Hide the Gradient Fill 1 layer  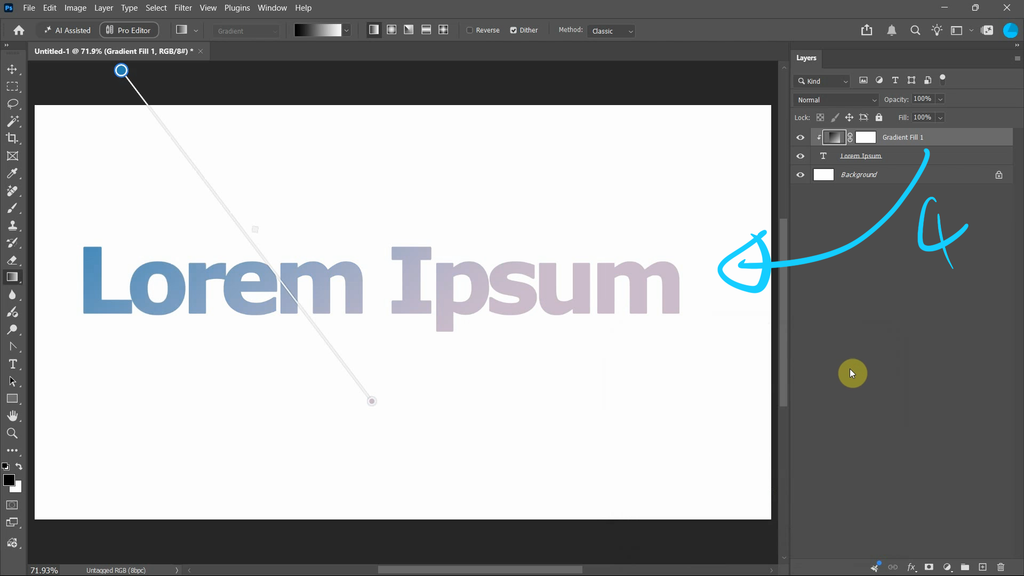click(x=800, y=137)
